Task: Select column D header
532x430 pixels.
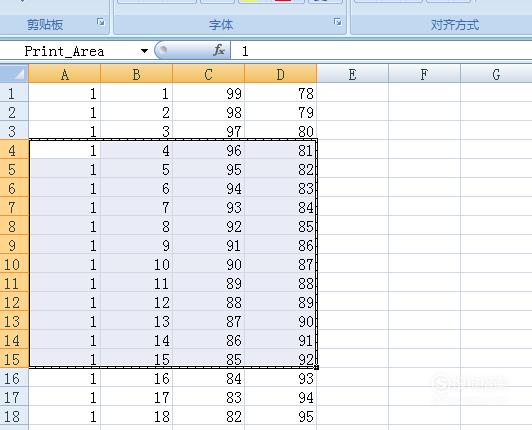Action: click(281, 74)
